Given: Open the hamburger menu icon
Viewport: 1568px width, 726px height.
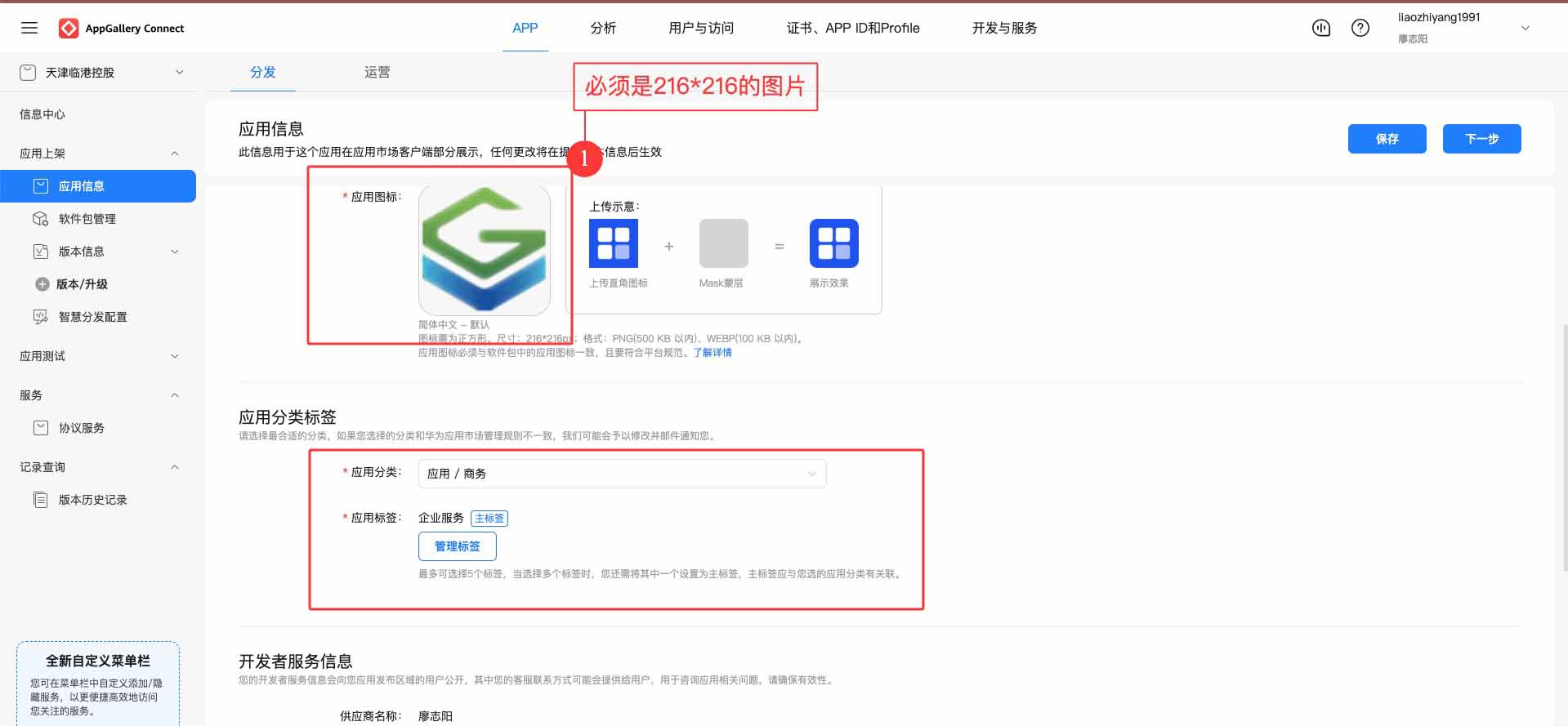Looking at the screenshot, I should click(29, 28).
